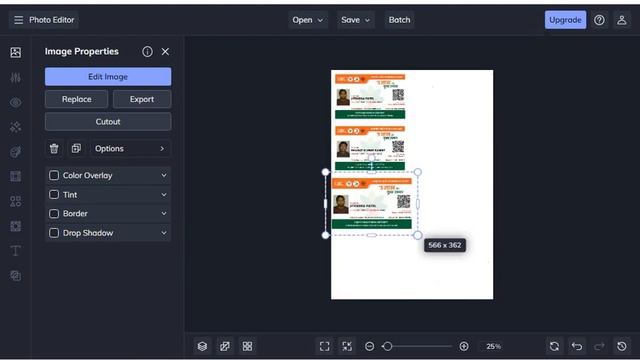Enable the Tint checkbox
The height and width of the screenshot is (360, 640).
[x=54, y=195]
